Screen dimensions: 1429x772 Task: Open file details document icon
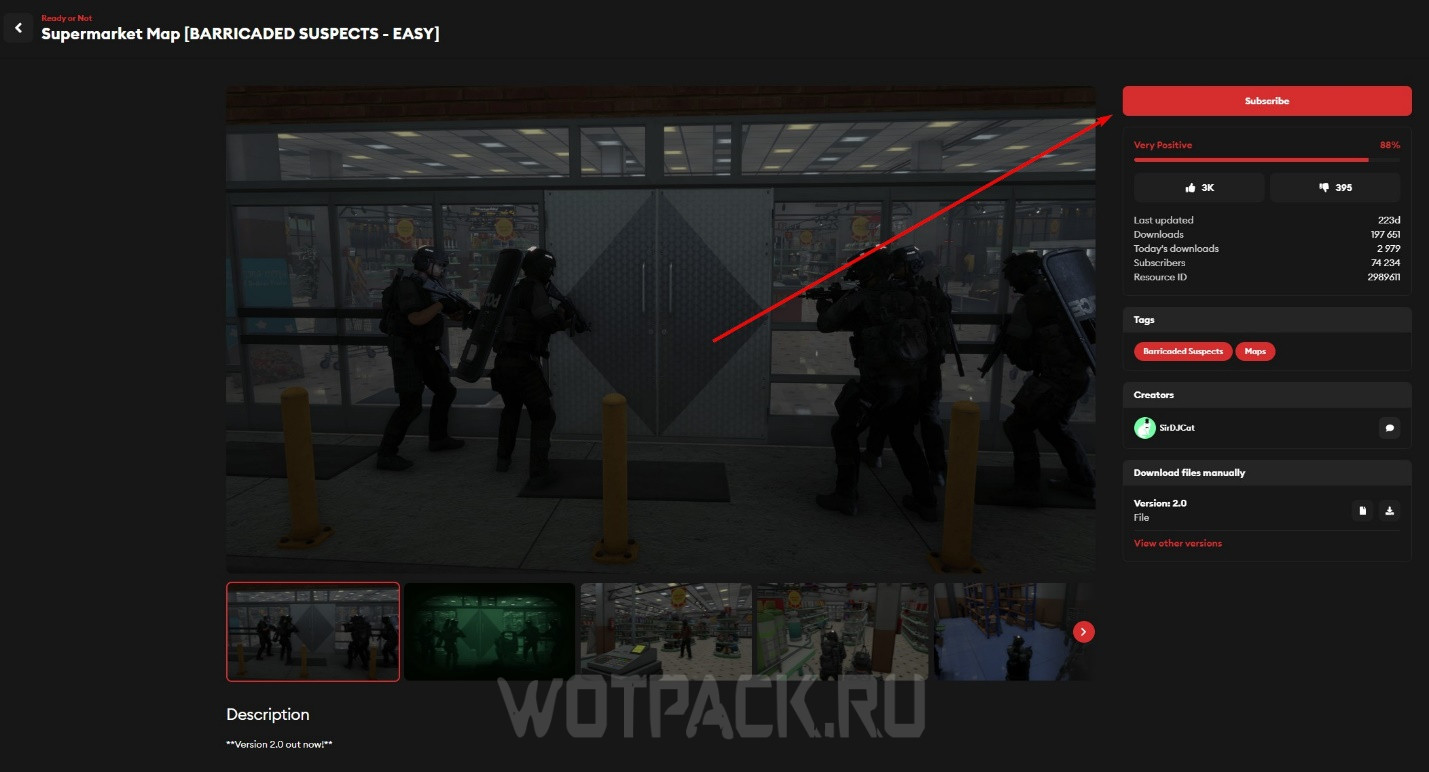click(x=1362, y=511)
